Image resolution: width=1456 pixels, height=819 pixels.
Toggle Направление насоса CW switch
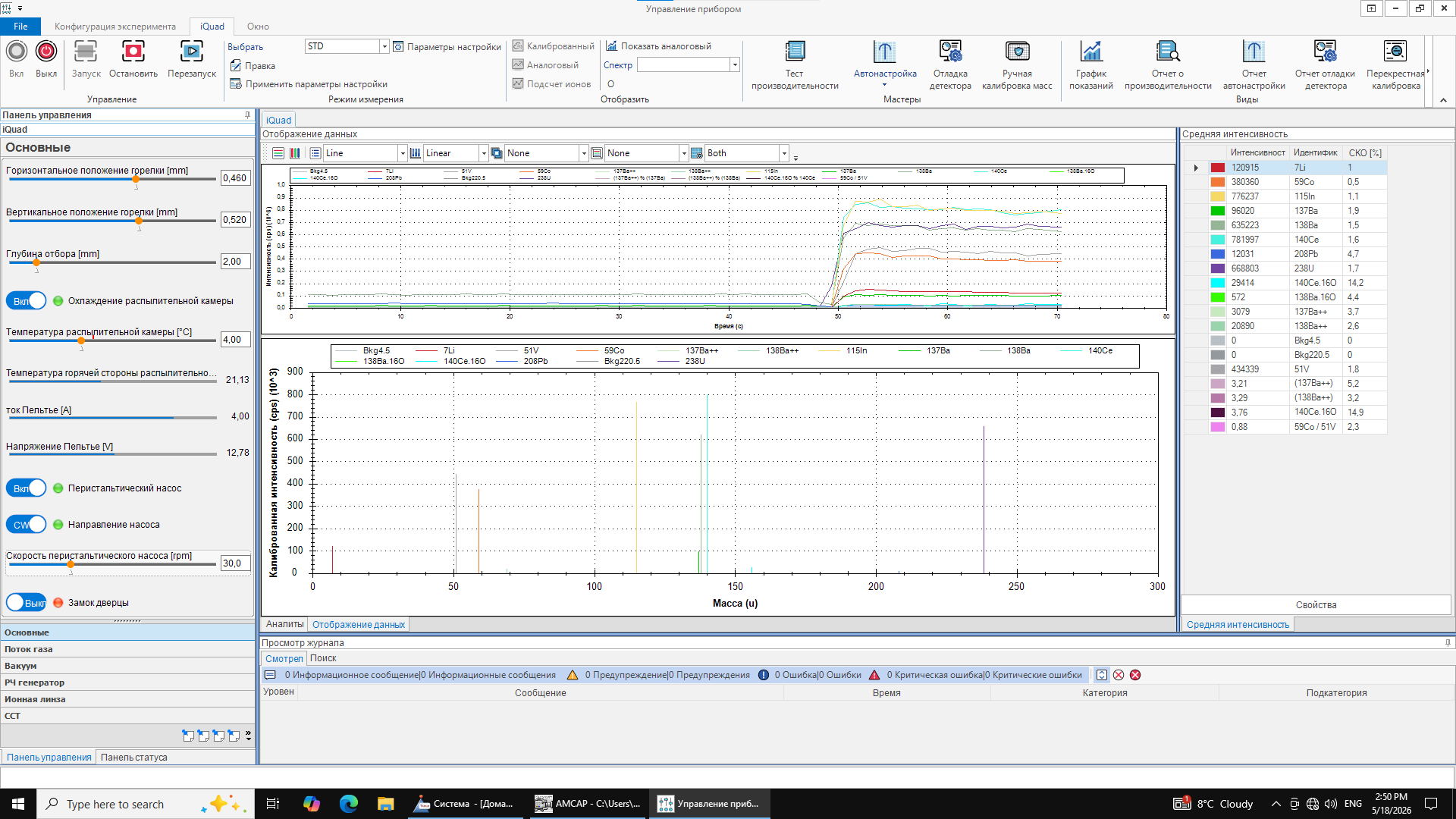[27, 525]
